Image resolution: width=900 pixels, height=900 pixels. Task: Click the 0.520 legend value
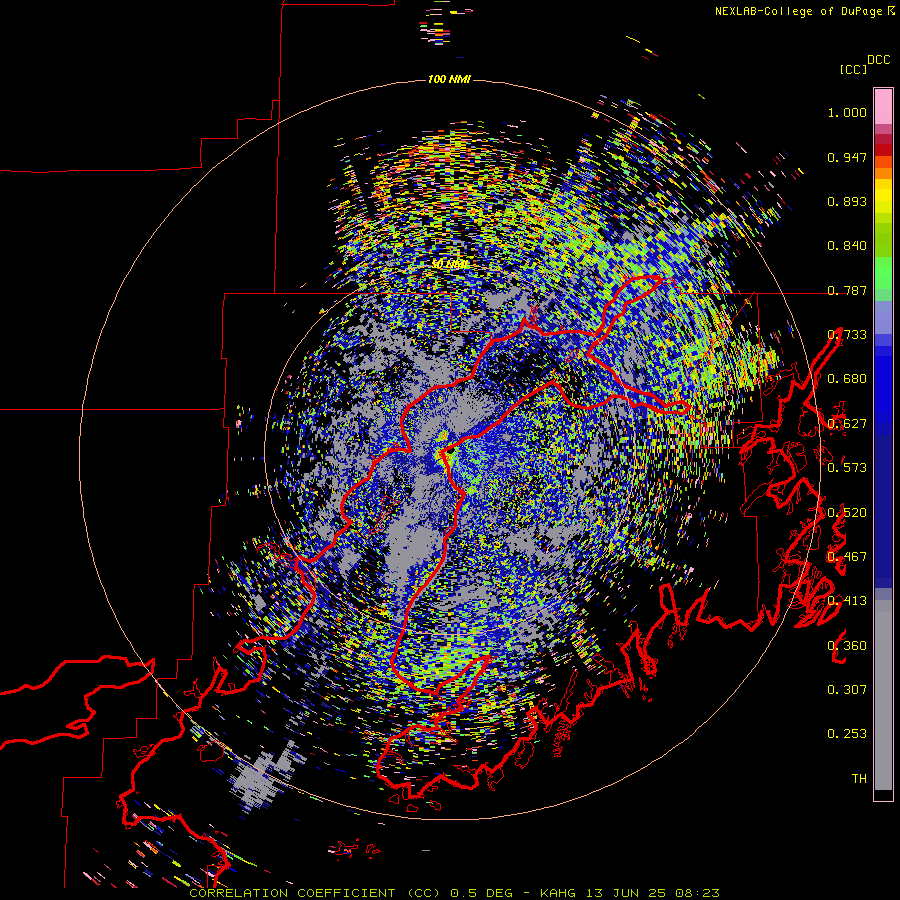click(847, 513)
